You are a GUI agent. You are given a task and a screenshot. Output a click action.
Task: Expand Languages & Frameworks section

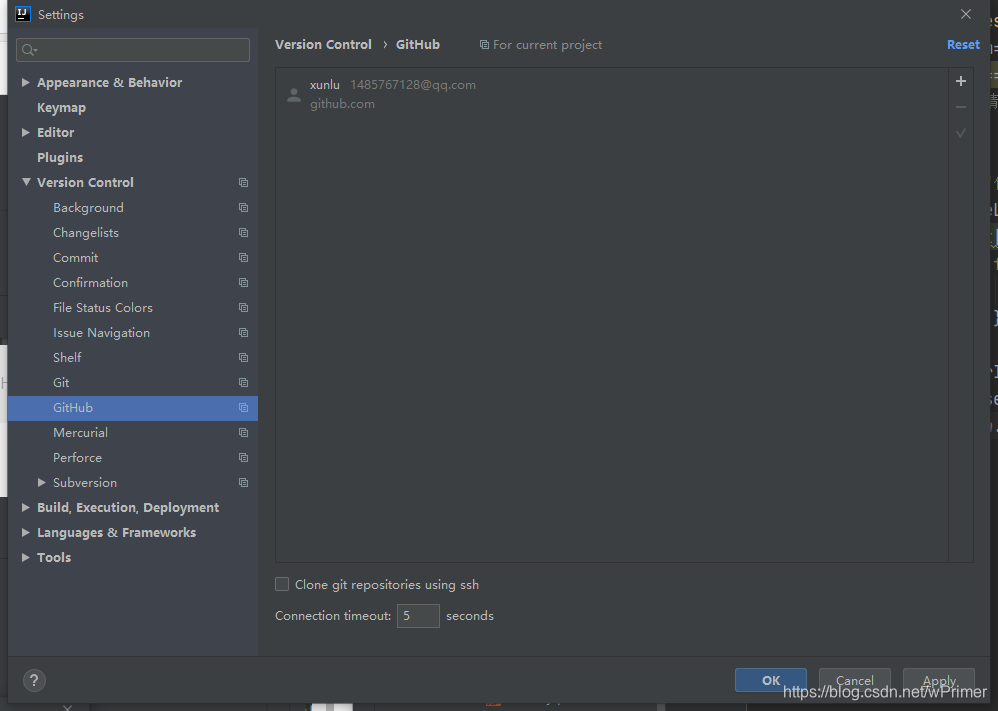tap(25, 532)
